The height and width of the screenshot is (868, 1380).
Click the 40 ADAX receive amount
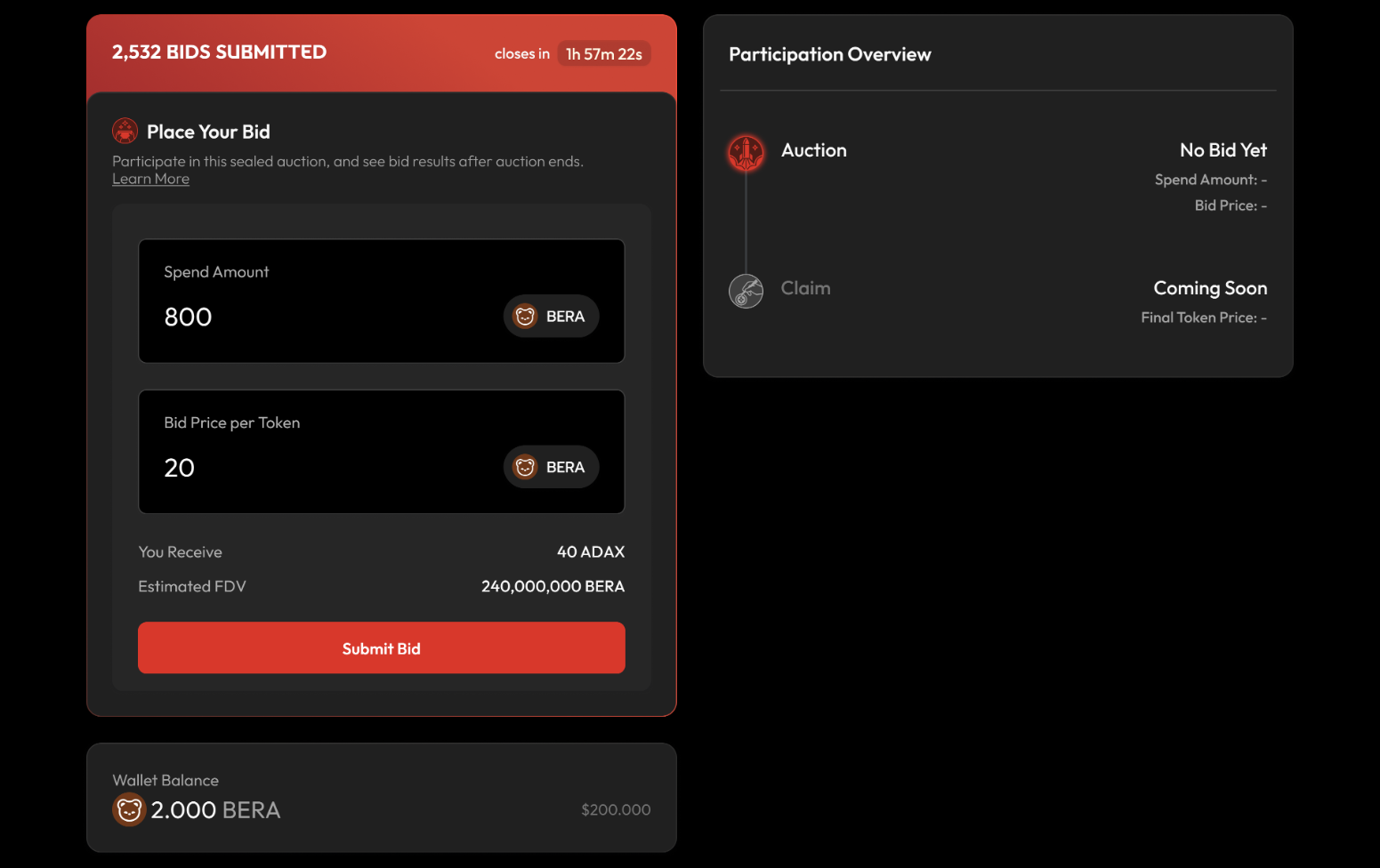coord(590,552)
